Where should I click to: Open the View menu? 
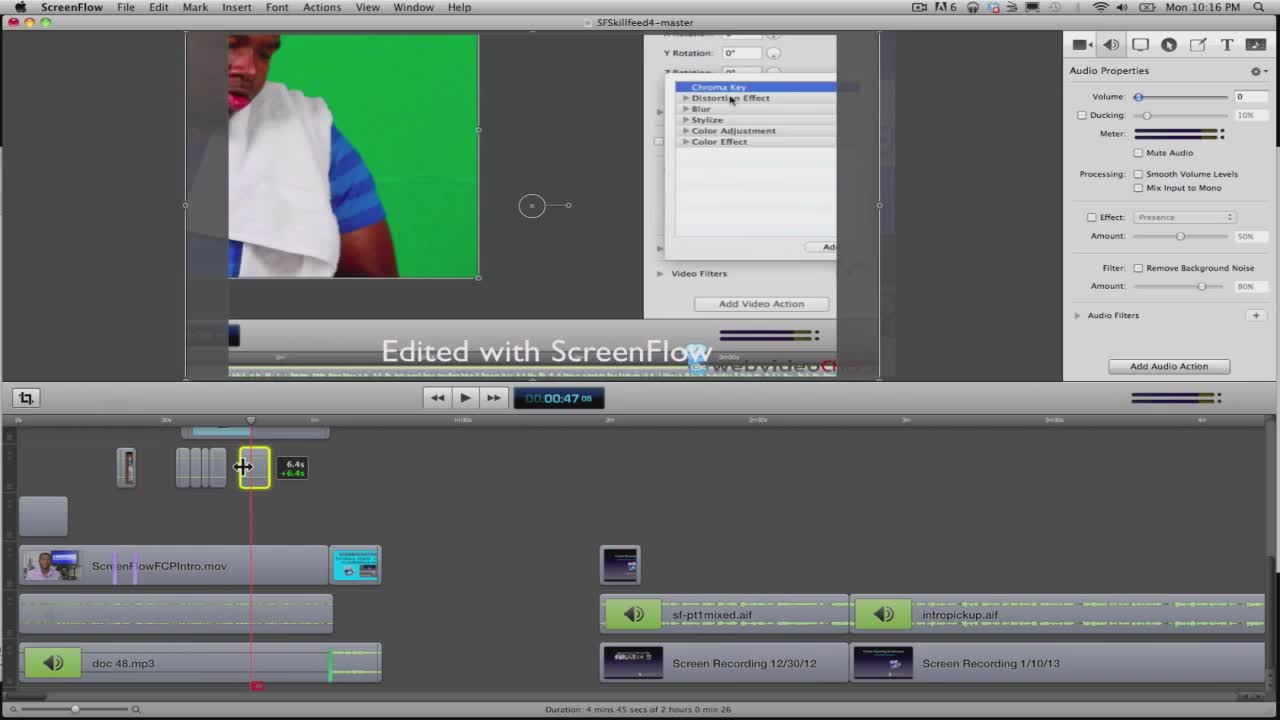(367, 7)
